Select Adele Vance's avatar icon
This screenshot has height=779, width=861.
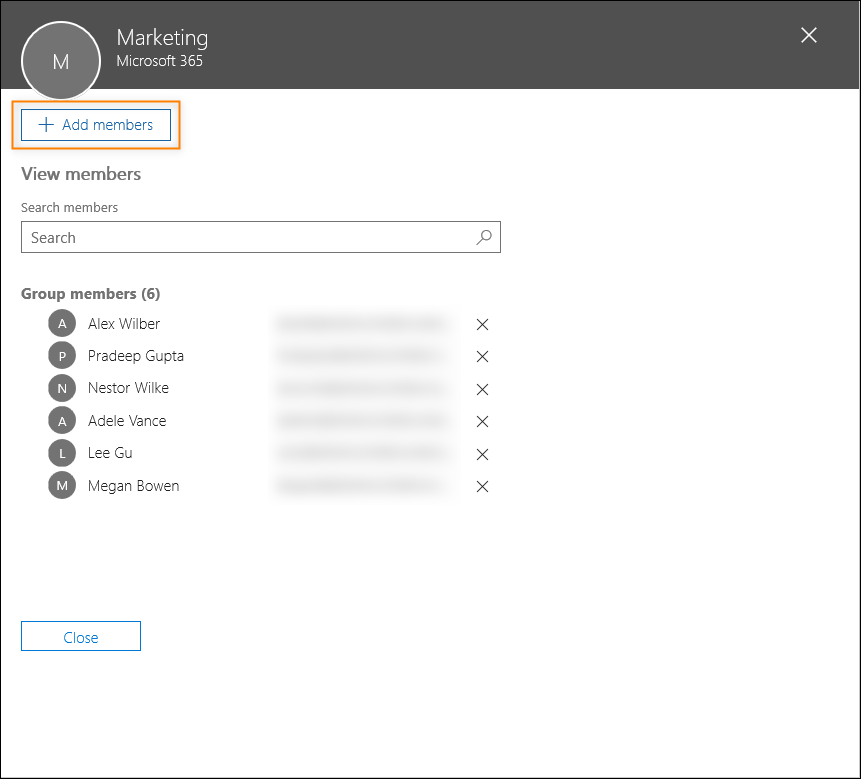[61, 420]
